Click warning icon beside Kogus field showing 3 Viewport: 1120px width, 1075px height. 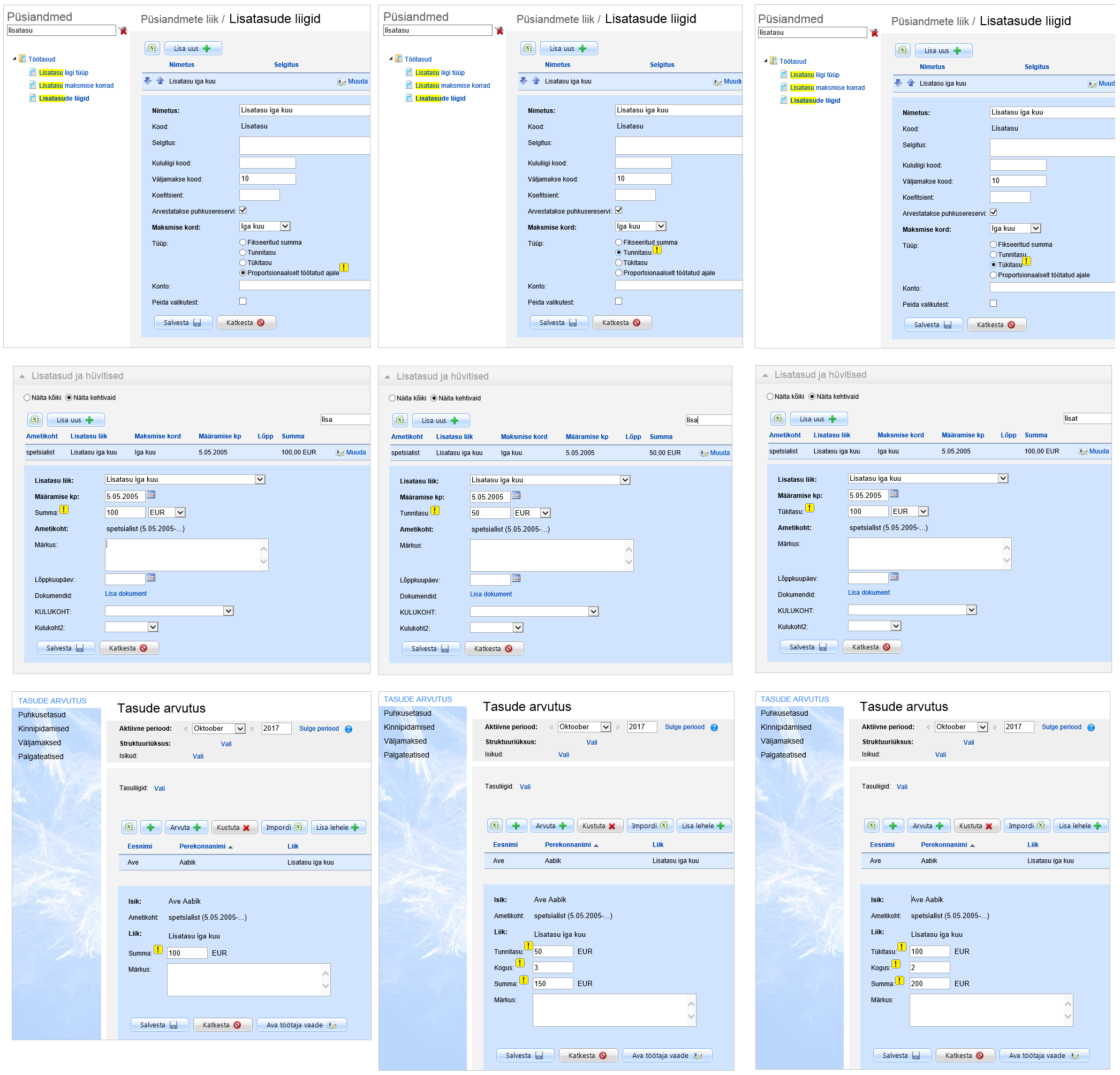[x=520, y=964]
